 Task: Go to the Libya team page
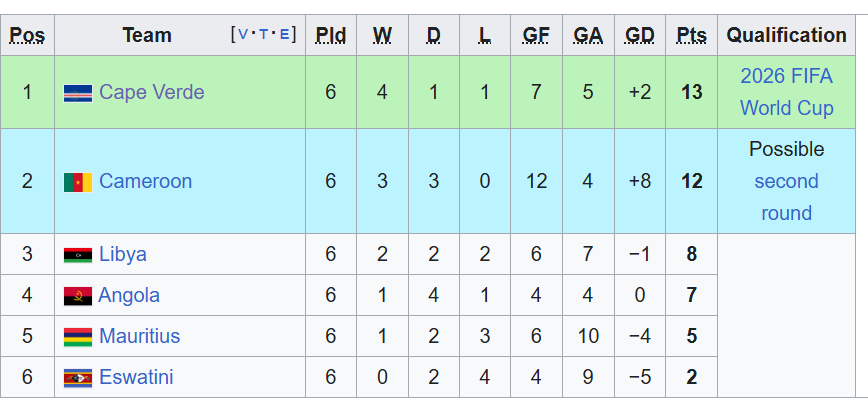click(x=123, y=254)
